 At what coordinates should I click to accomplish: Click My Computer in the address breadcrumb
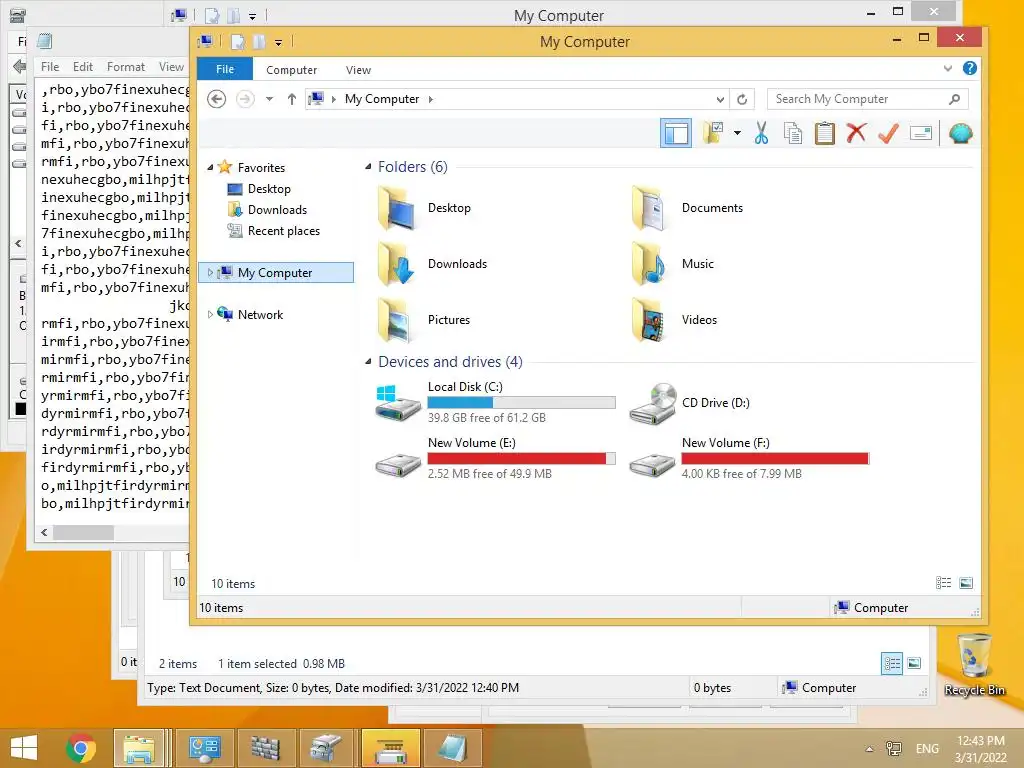[382, 99]
